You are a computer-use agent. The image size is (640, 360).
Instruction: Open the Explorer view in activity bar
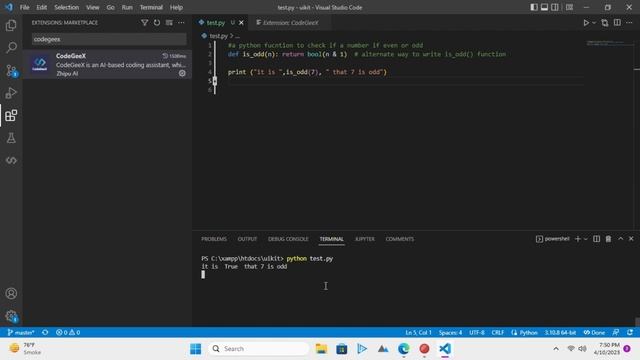pyautogui.click(x=11, y=25)
